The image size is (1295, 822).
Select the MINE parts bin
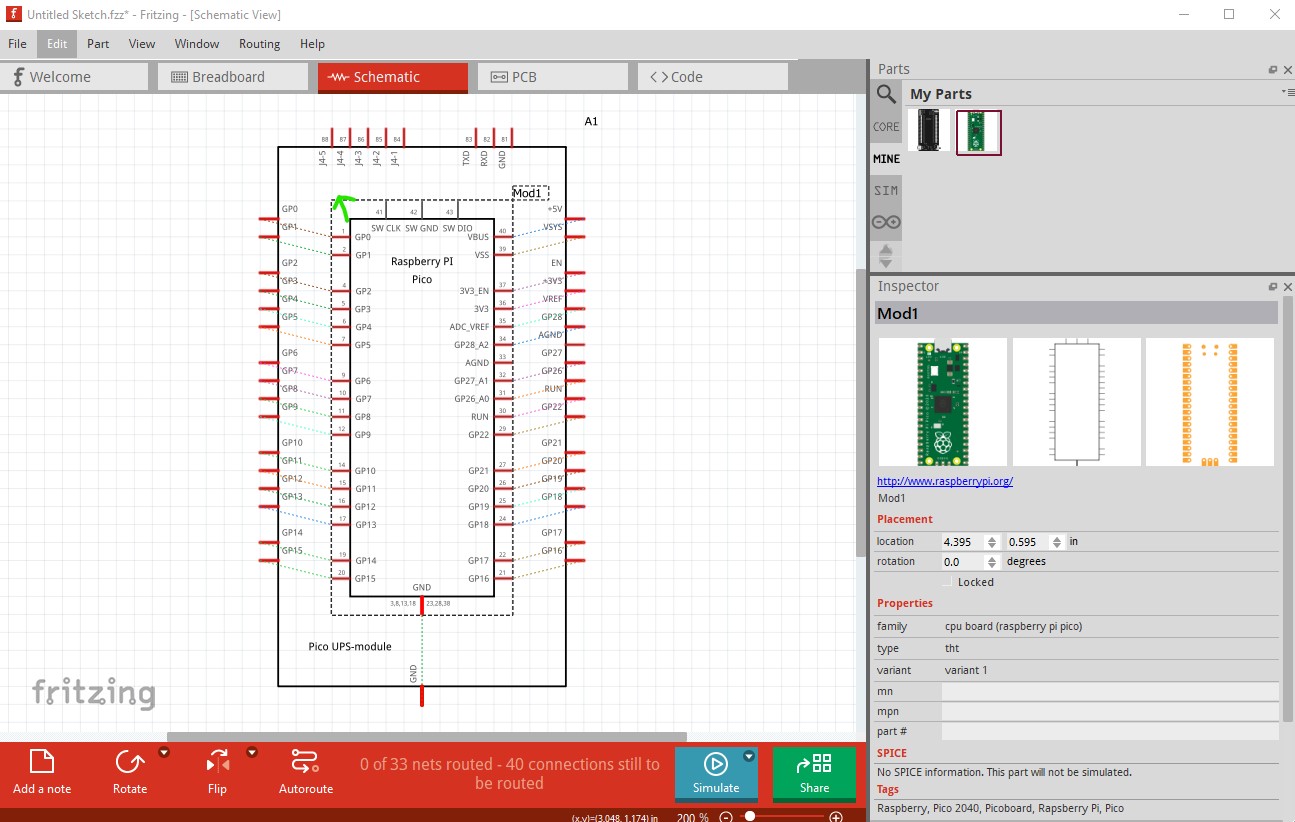[886, 158]
